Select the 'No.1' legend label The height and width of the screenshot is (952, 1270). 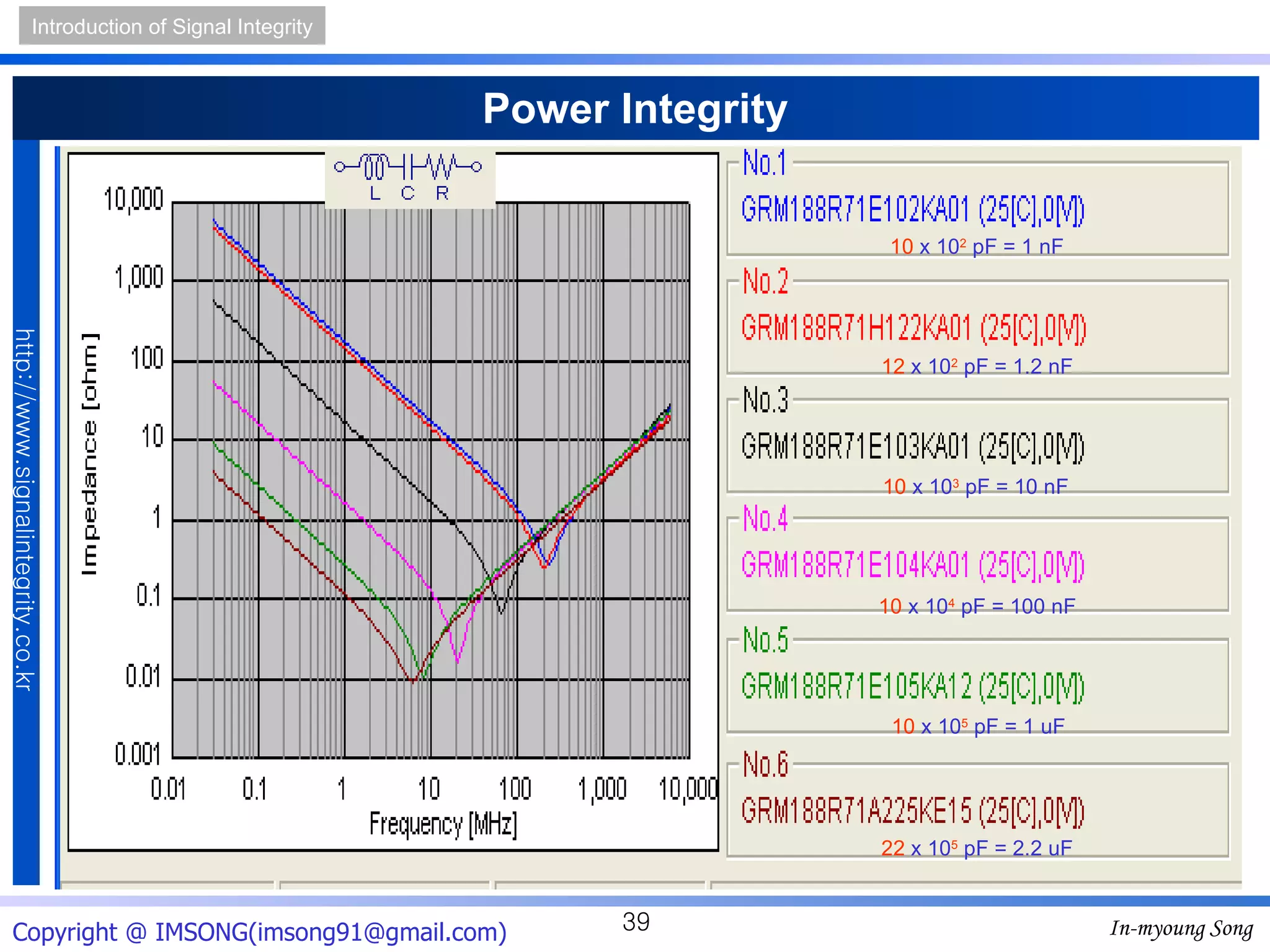tap(765, 163)
